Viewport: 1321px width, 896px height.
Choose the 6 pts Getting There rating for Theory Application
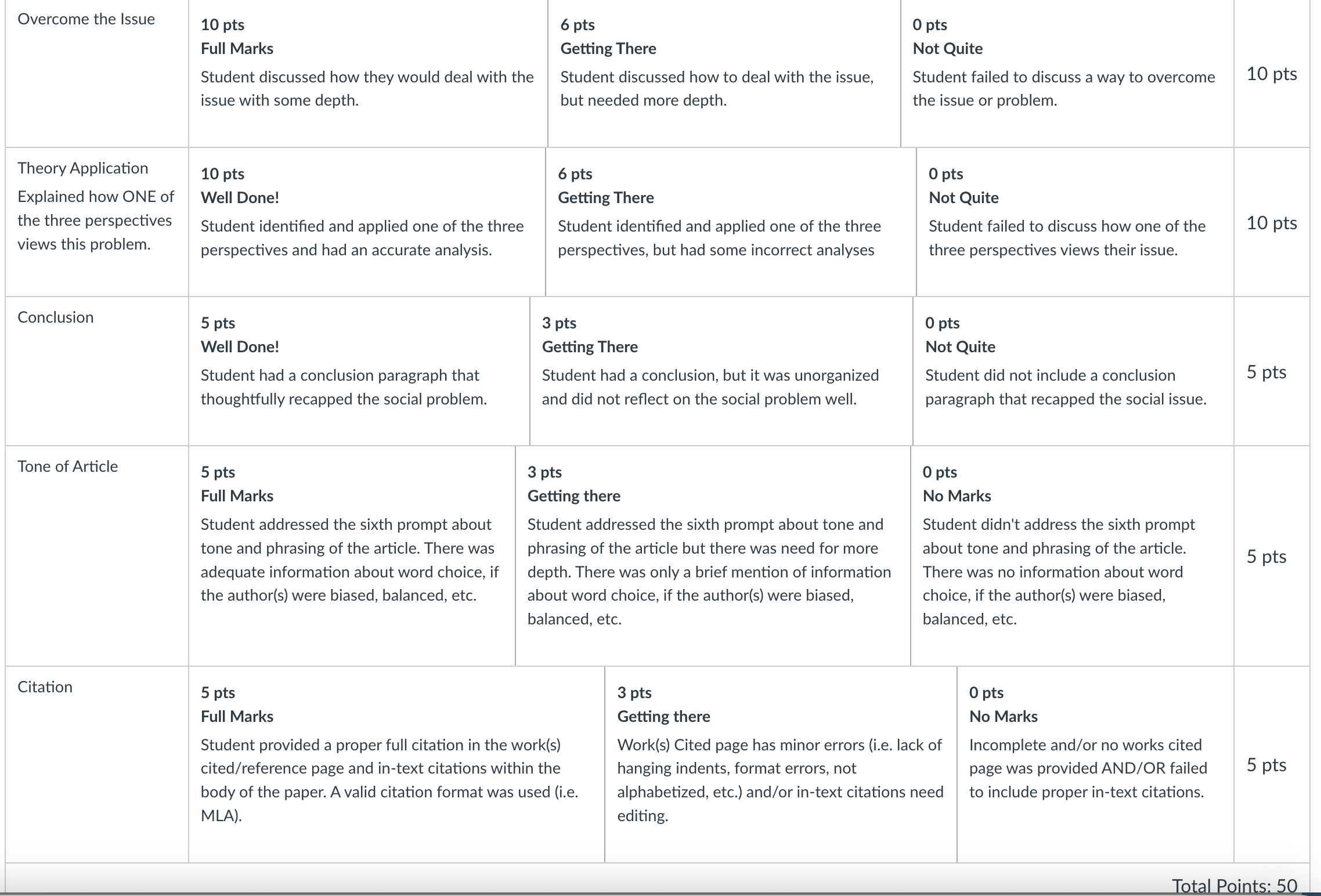pos(731,222)
